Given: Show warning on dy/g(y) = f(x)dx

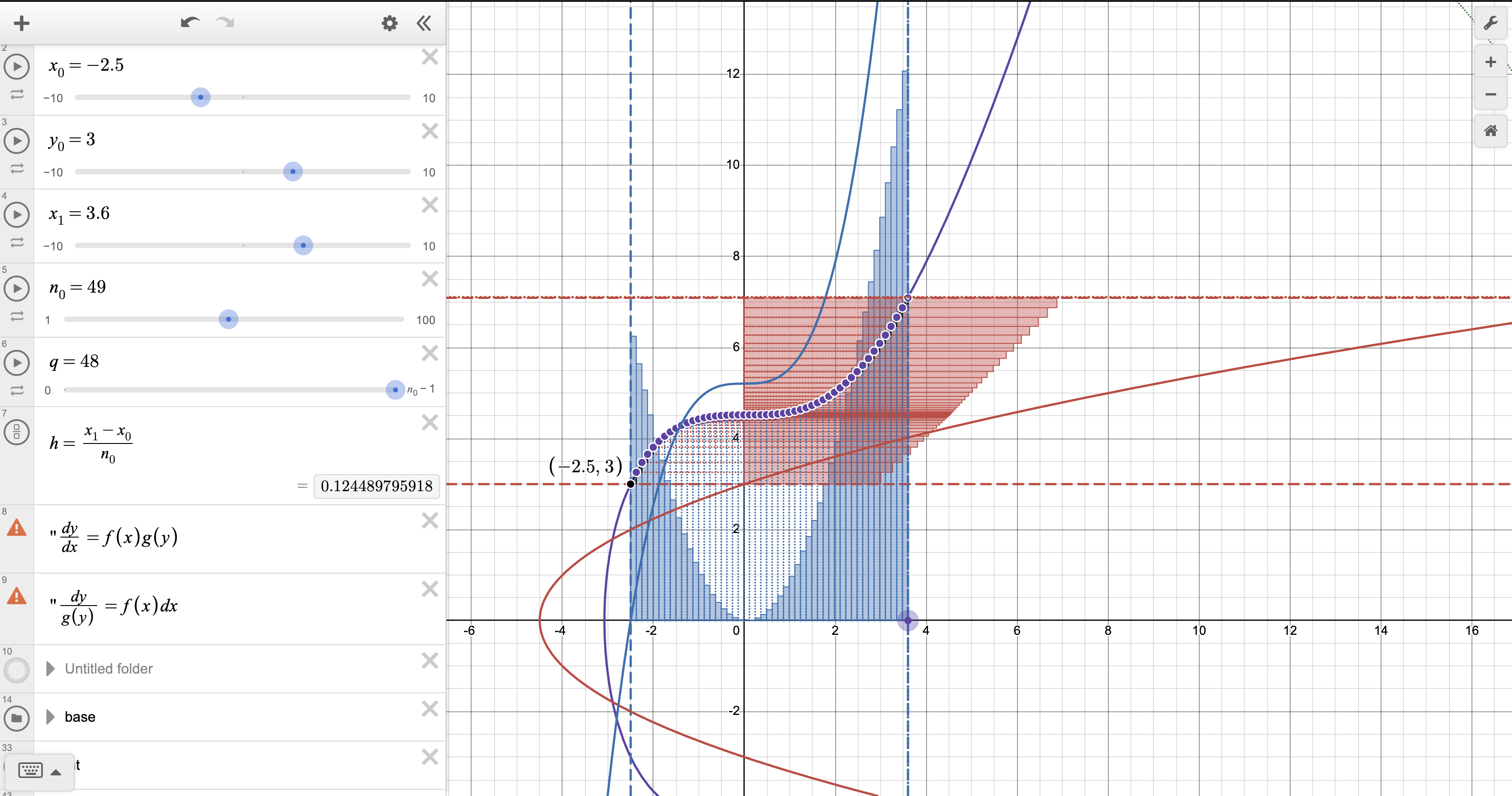Looking at the screenshot, I should 17,596.
